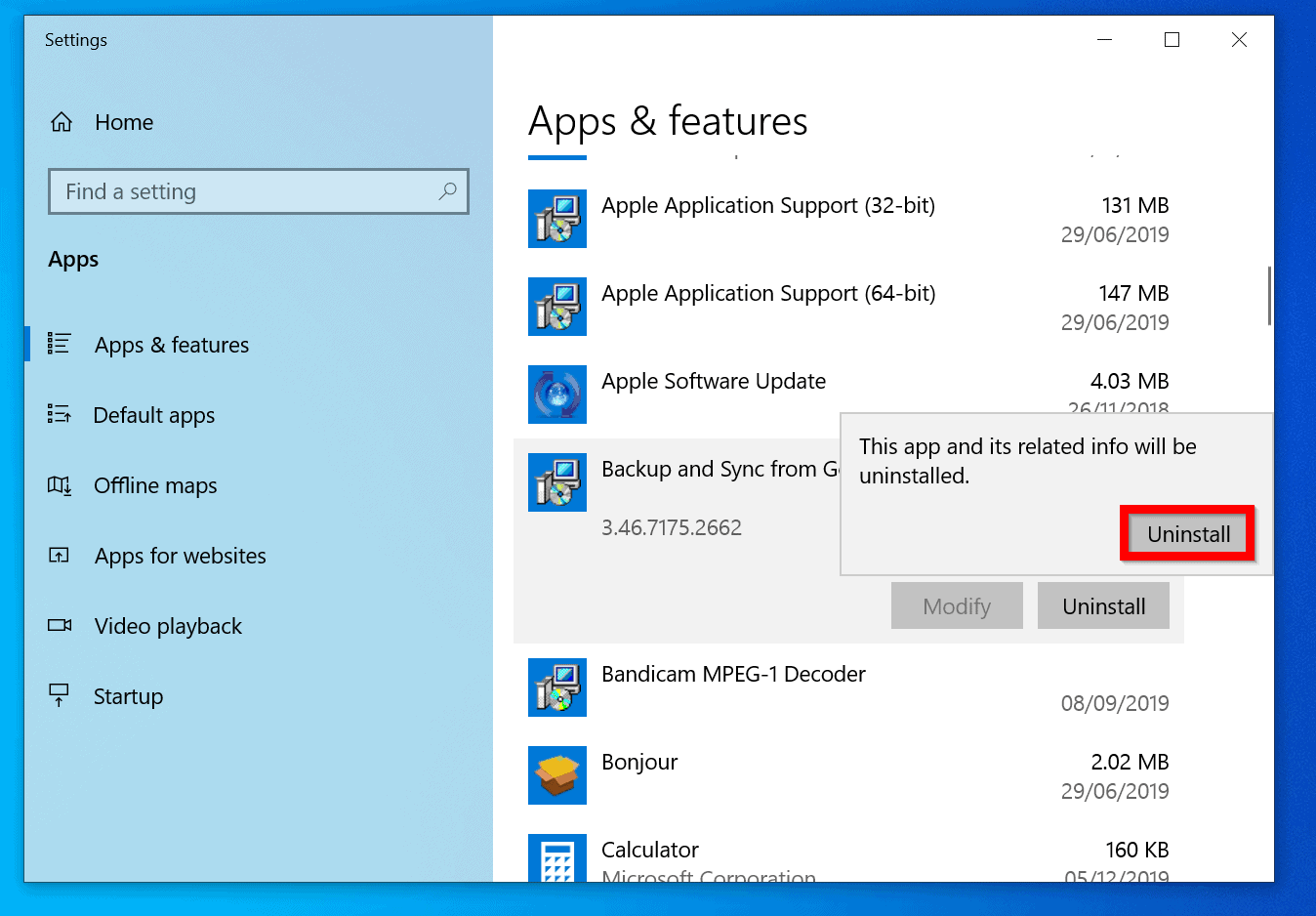Confirm Uninstall in the popup
This screenshot has width=1316, height=916.
[x=1188, y=534]
